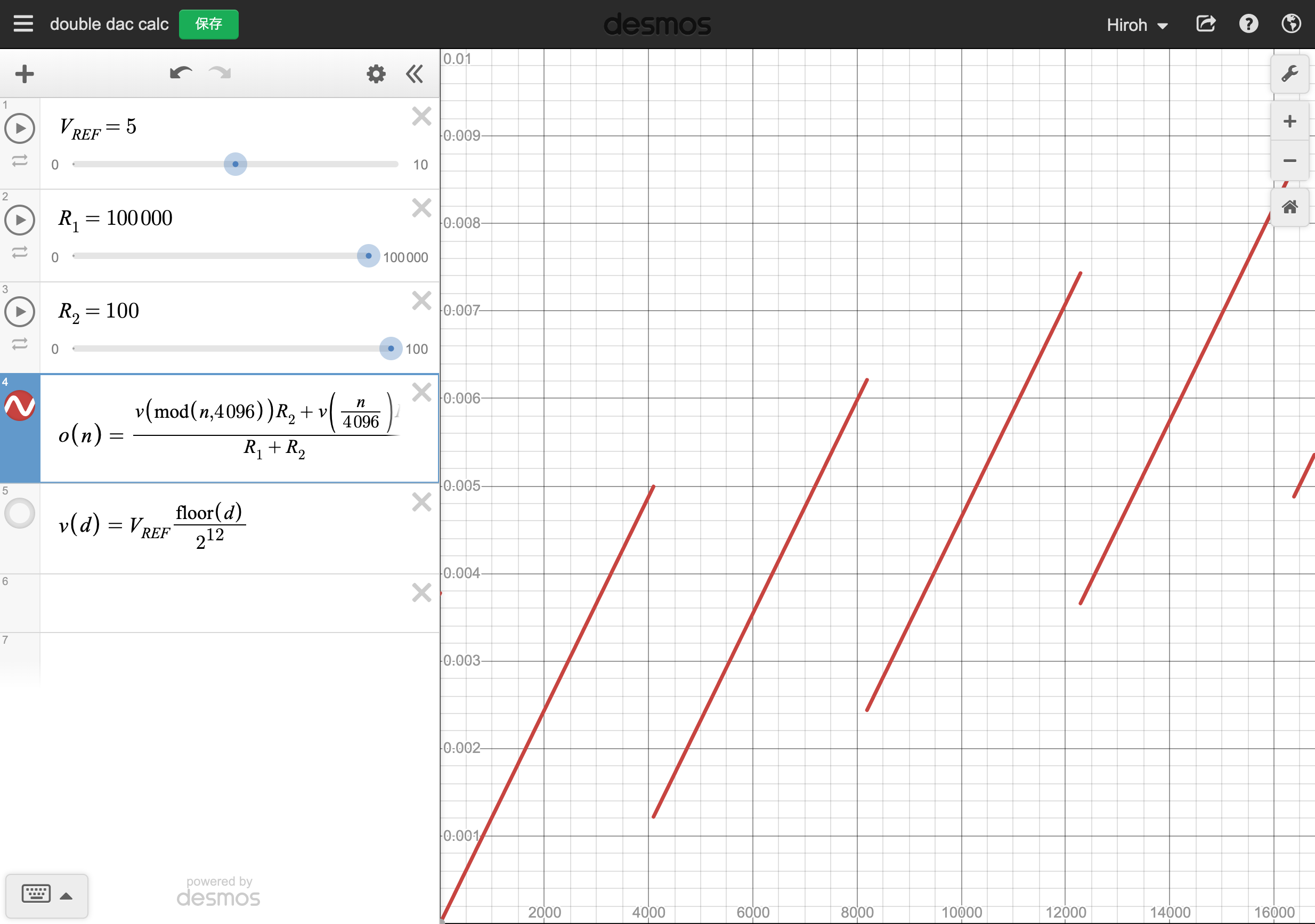This screenshot has width=1315, height=924.
Task: Open the language globe menu
Action: pos(1291,24)
